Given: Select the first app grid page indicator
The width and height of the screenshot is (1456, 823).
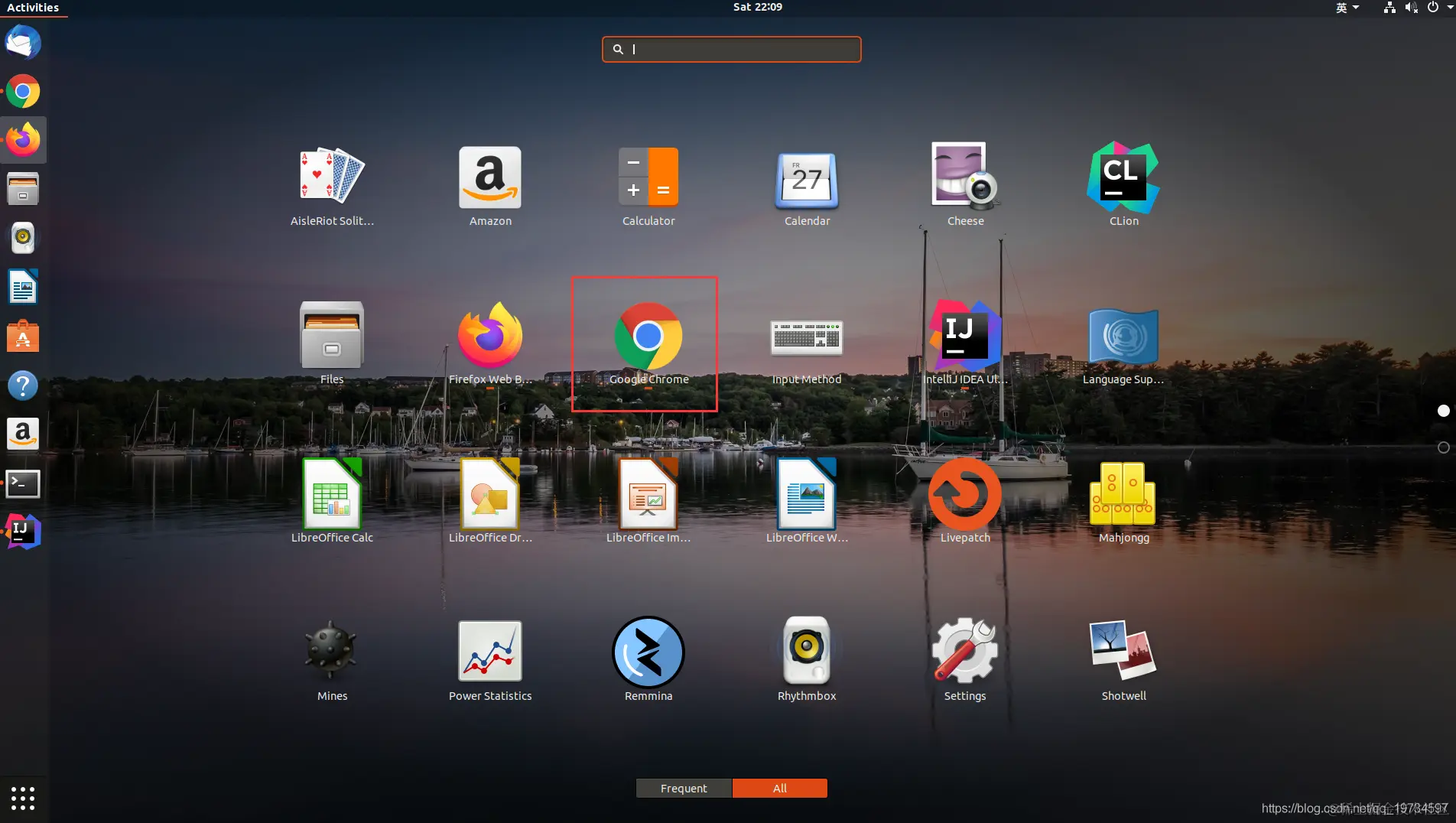Looking at the screenshot, I should point(1443,411).
